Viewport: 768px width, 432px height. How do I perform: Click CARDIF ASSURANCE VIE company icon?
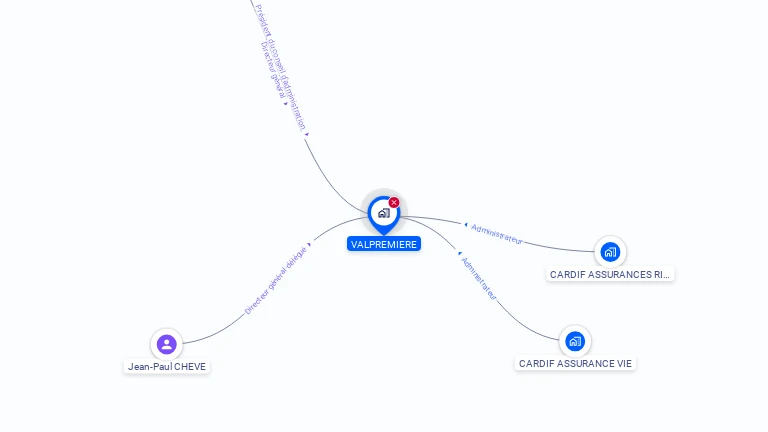point(575,341)
